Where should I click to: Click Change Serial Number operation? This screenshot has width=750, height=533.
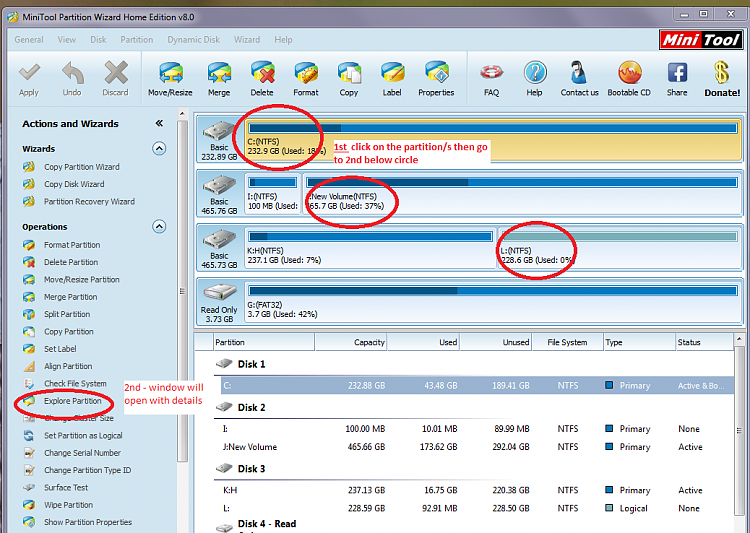pos(82,453)
